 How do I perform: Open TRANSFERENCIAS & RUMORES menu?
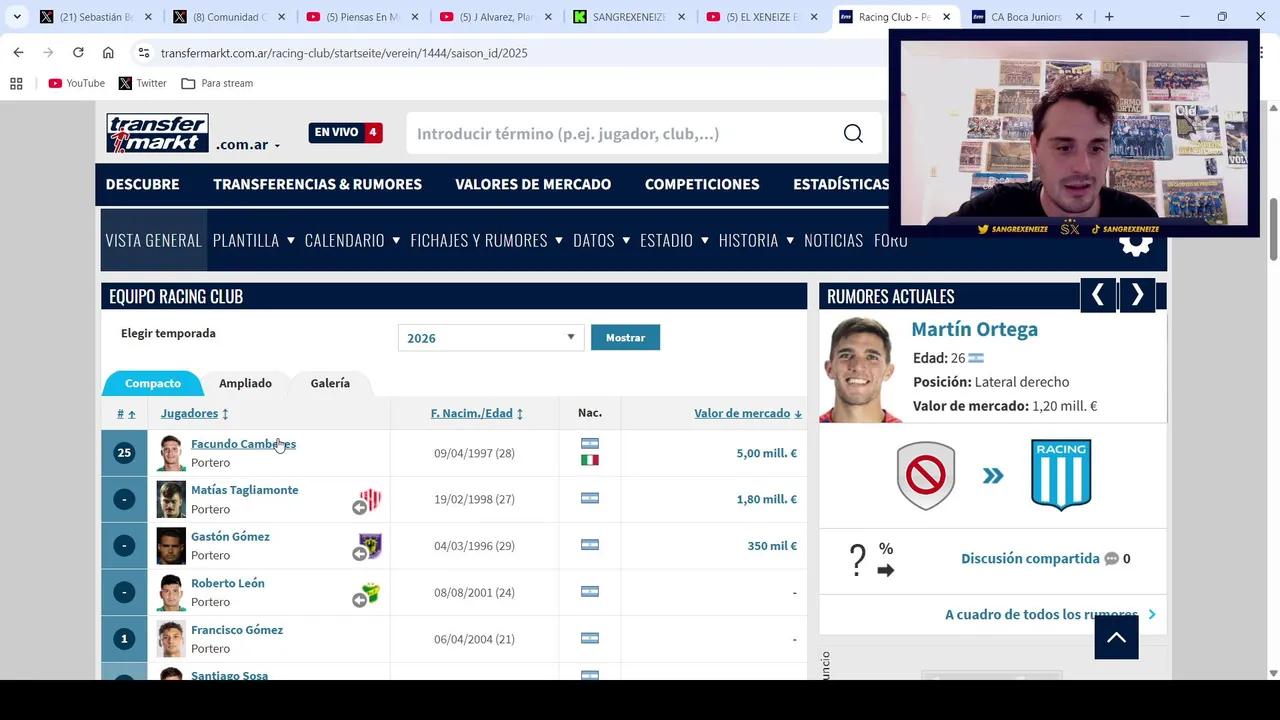click(317, 184)
